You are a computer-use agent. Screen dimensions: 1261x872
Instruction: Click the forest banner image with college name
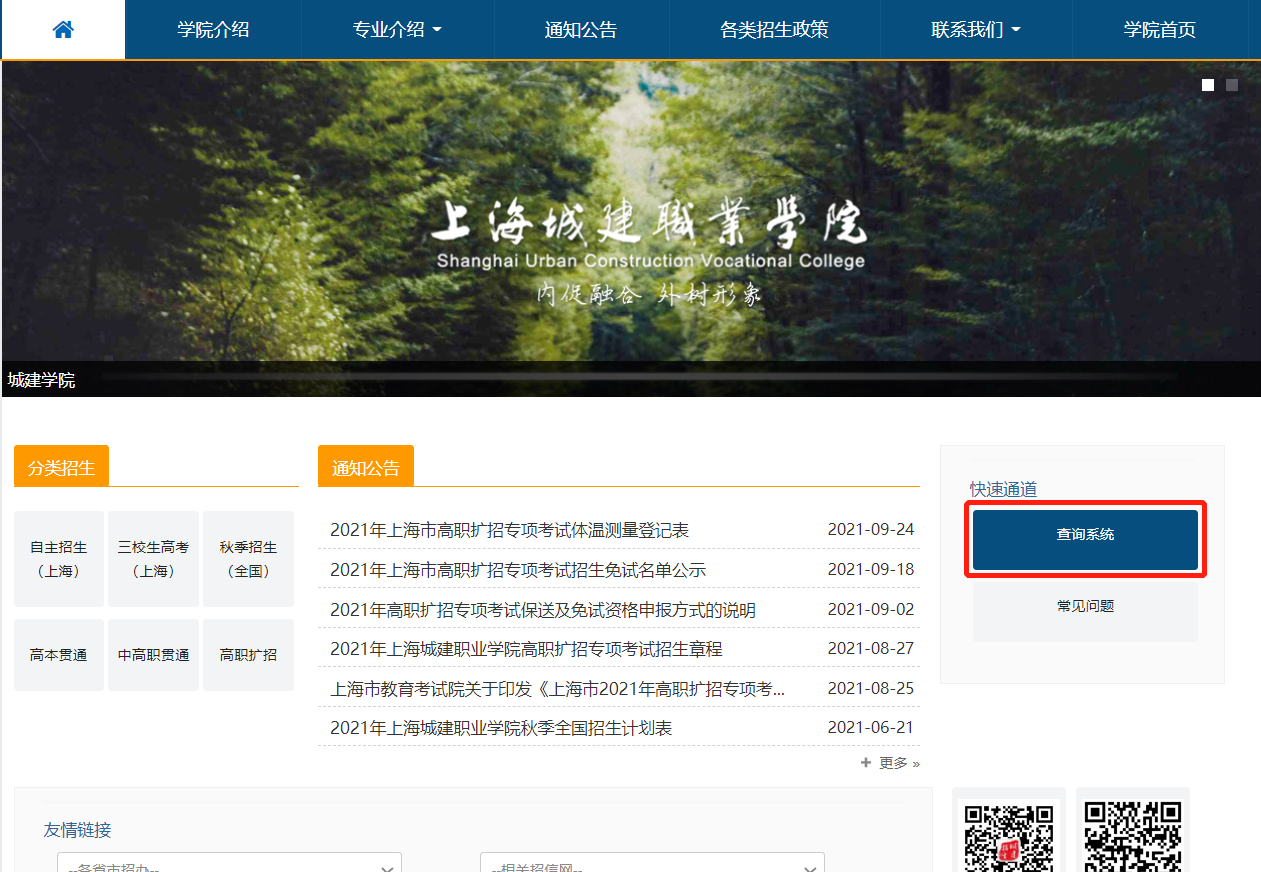[631, 228]
